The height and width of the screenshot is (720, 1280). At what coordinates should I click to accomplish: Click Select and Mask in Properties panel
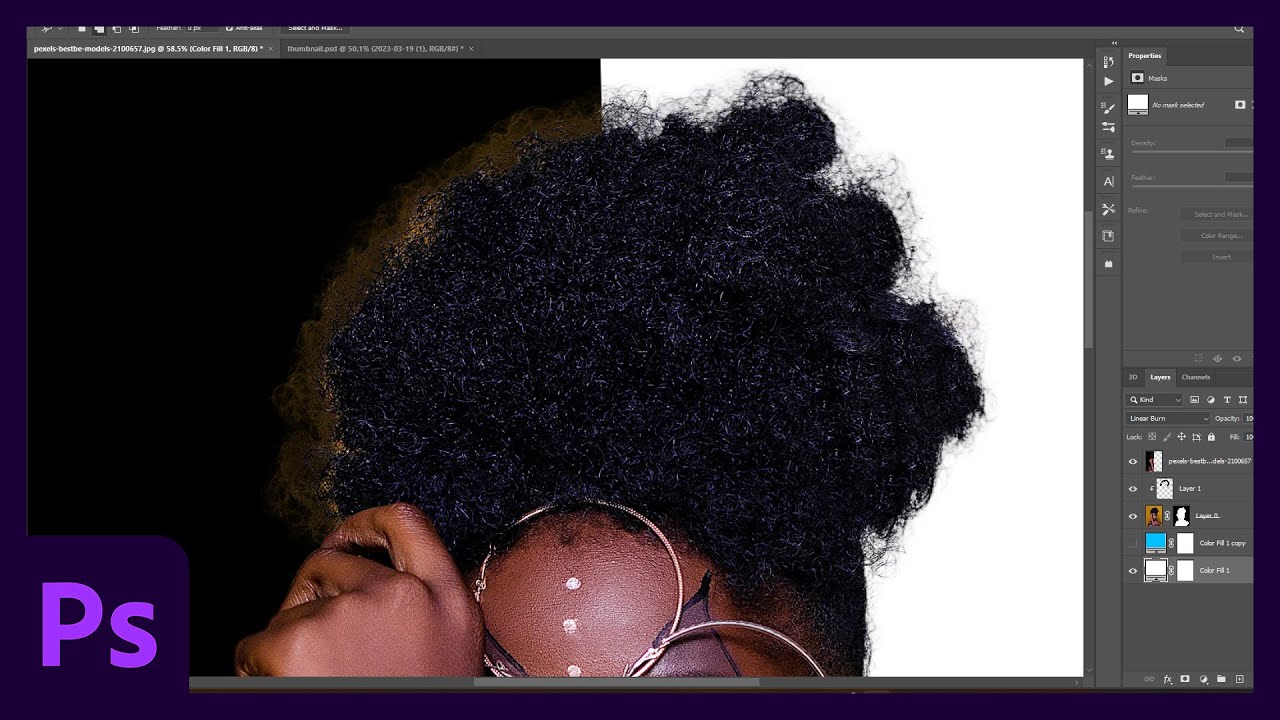tap(1216, 214)
